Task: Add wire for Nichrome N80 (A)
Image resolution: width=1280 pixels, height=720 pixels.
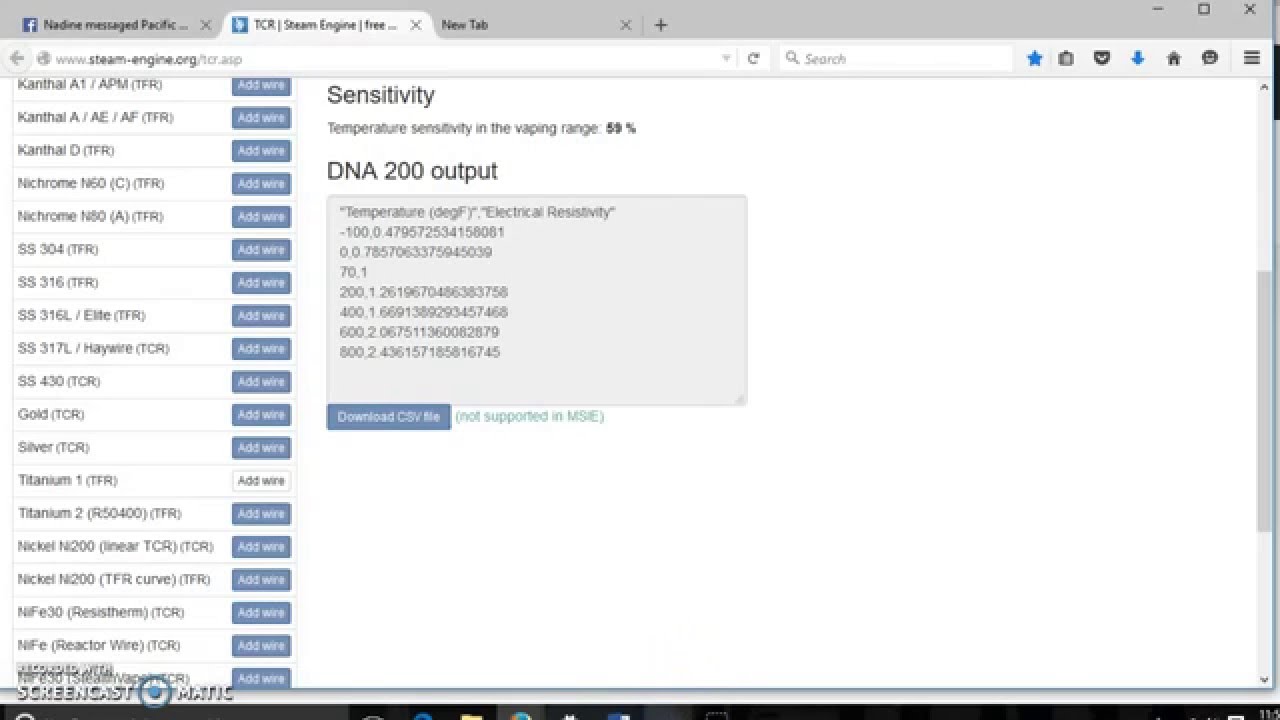Action: pyautogui.click(x=261, y=217)
